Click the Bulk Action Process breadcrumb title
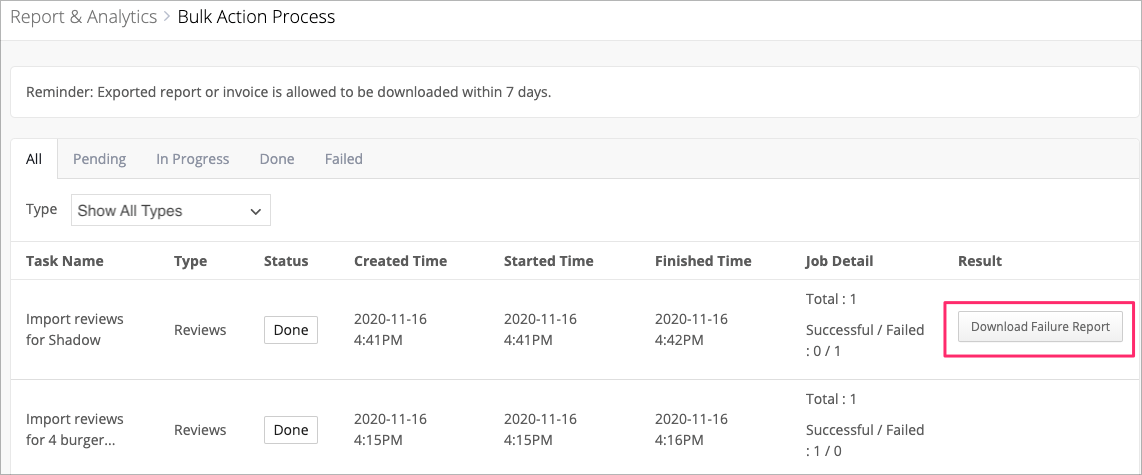1142x475 pixels. coord(256,17)
